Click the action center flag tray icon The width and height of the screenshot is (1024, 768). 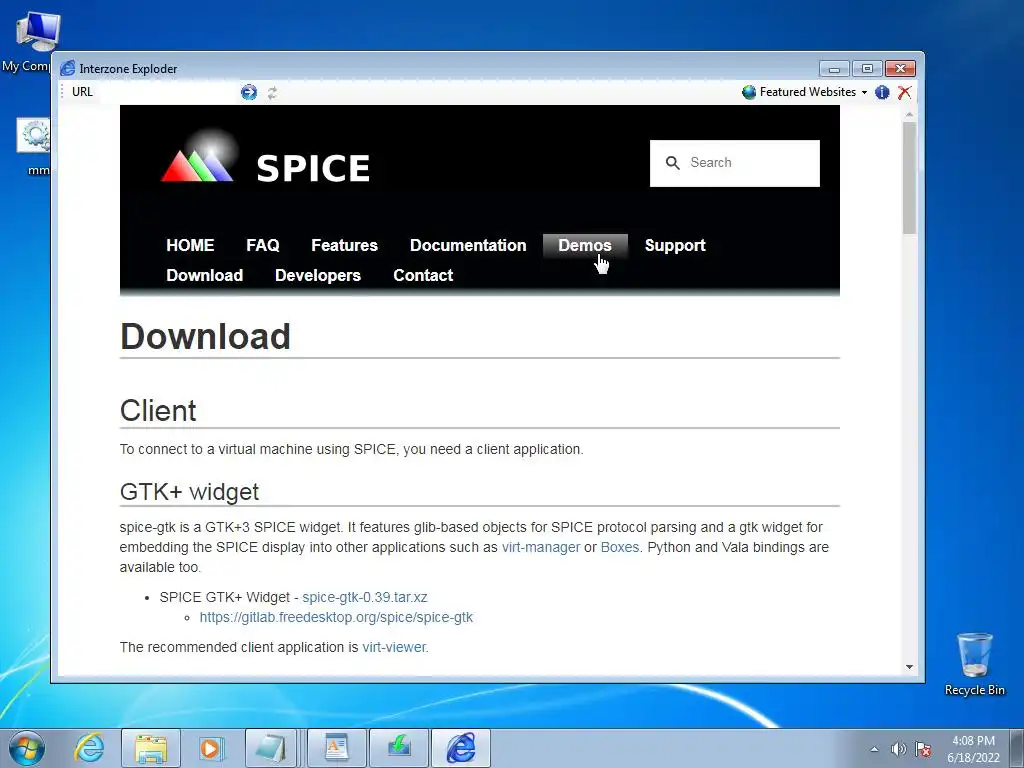point(923,749)
